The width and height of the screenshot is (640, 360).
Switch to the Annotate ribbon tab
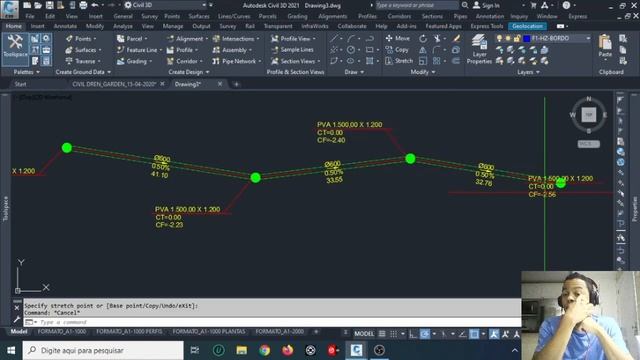(65, 26)
